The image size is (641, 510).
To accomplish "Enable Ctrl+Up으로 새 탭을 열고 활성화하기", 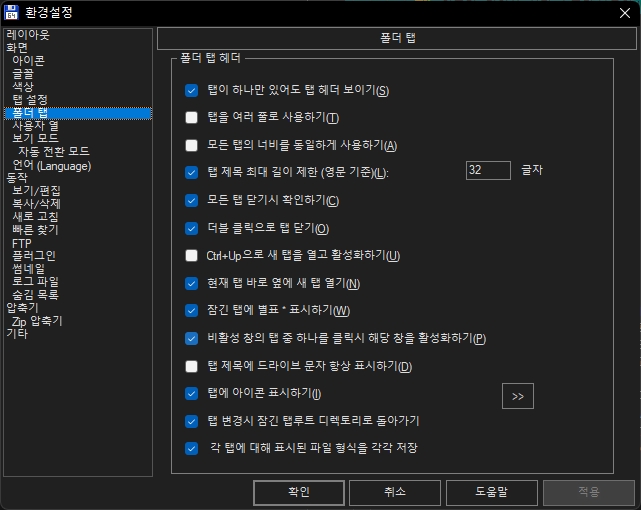I will [191, 256].
